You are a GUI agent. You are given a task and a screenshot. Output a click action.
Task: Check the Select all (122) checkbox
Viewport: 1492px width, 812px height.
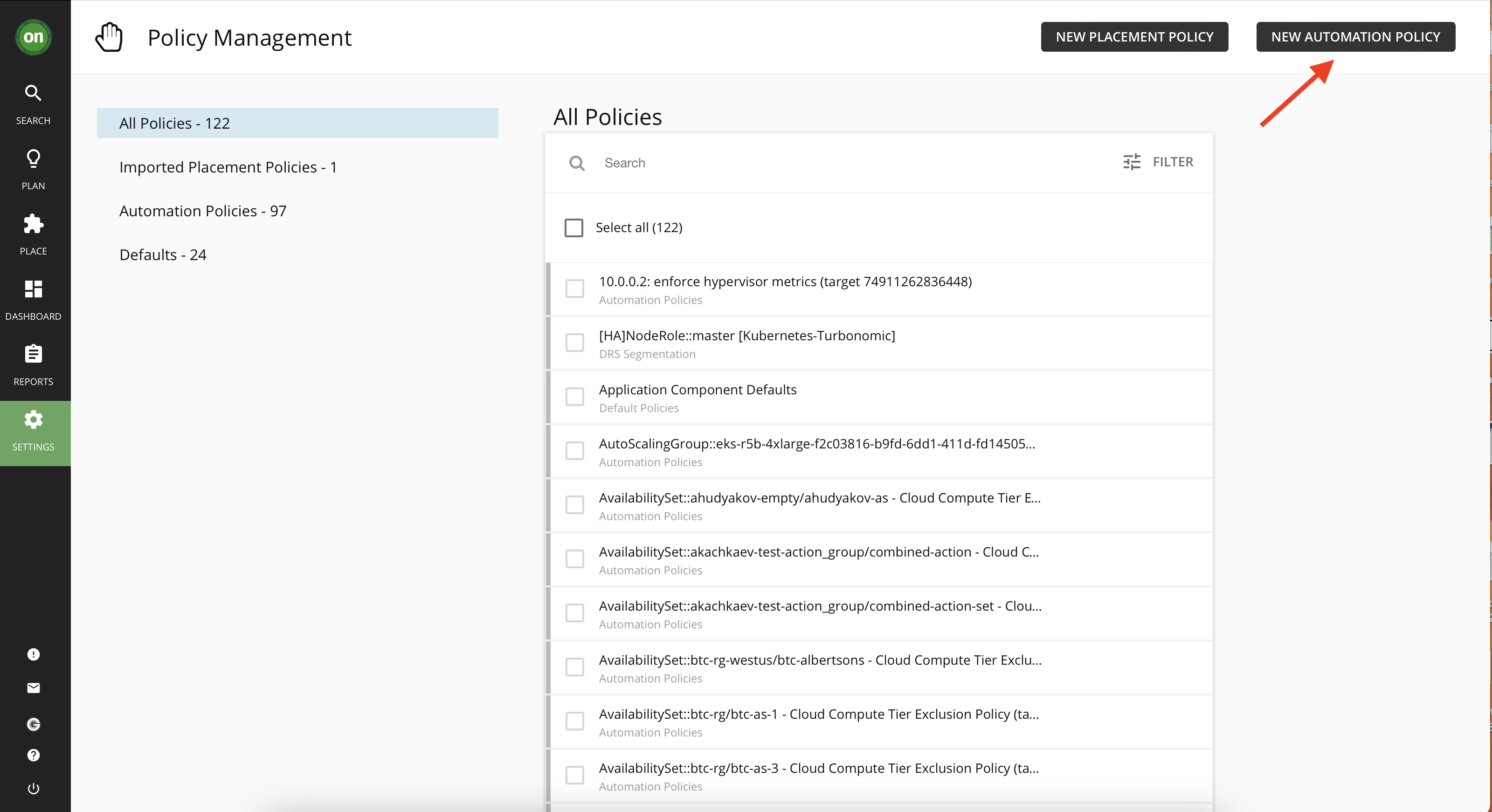[573, 227]
